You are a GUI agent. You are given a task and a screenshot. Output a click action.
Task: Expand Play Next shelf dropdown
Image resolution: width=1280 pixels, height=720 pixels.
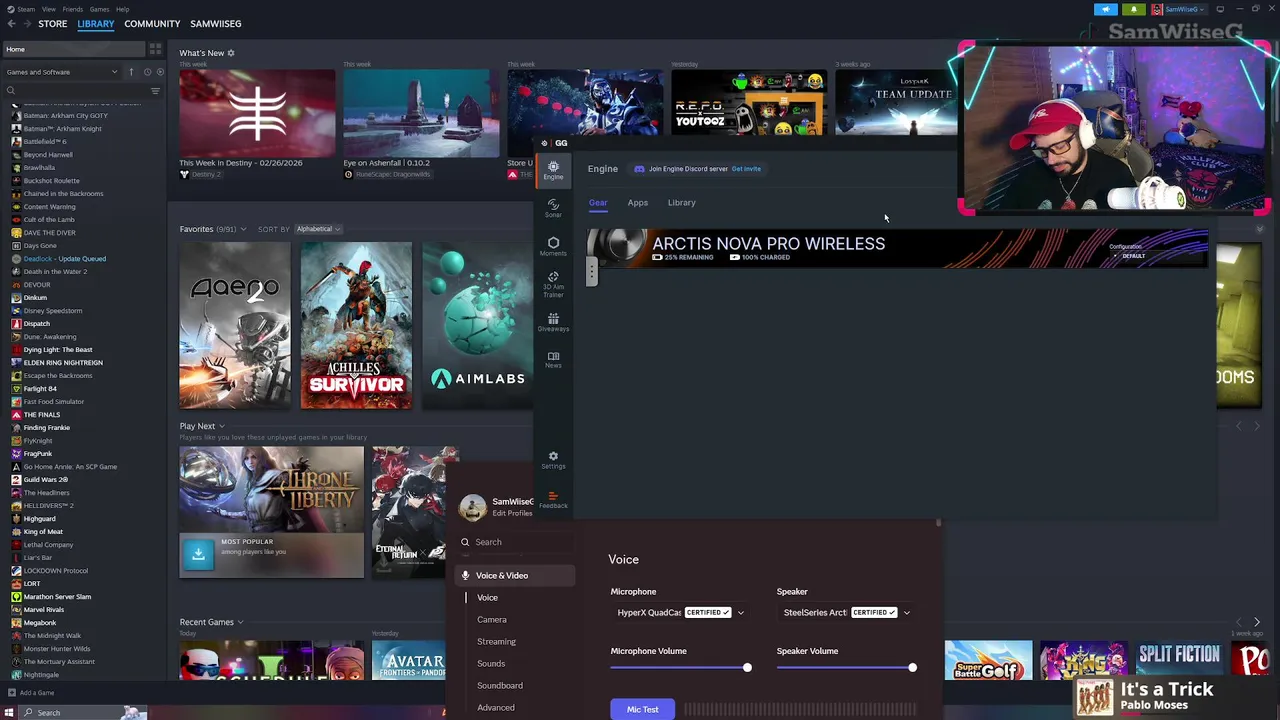point(221,426)
